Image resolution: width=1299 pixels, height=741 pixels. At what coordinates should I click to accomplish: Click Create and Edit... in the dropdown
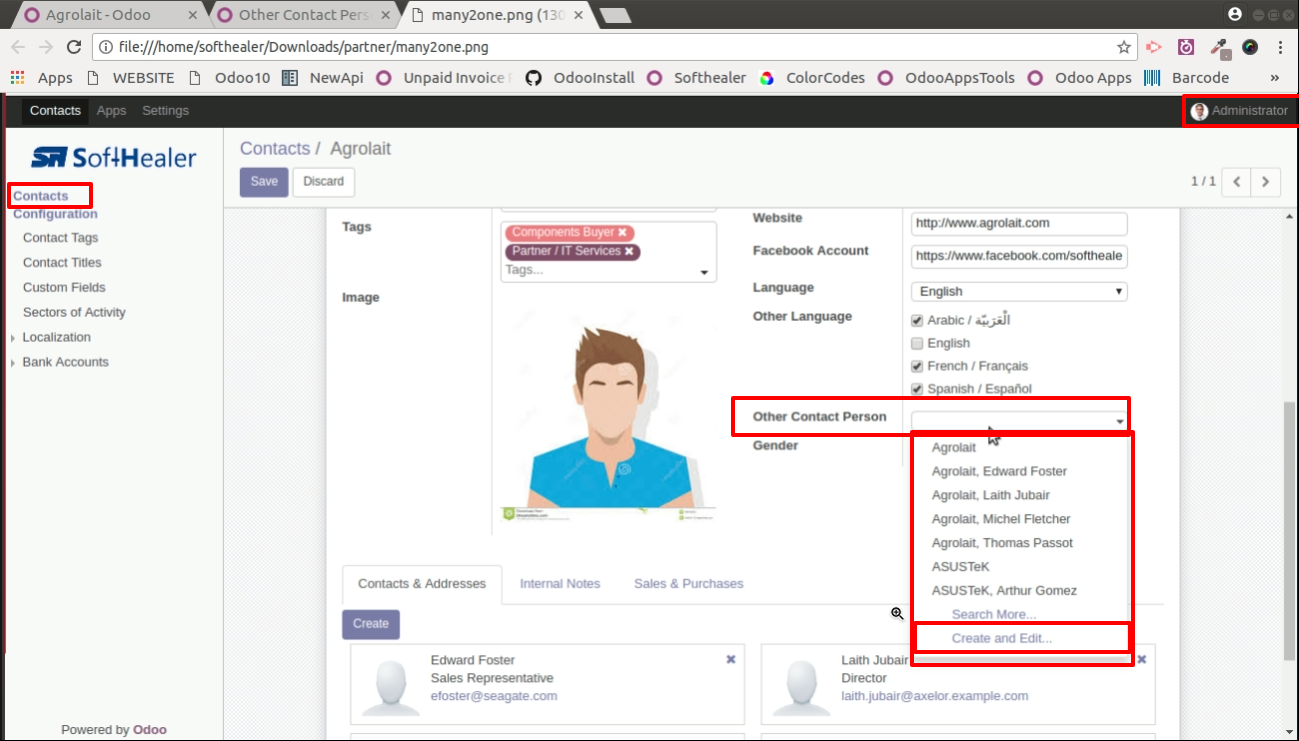pyautogui.click(x=1002, y=638)
